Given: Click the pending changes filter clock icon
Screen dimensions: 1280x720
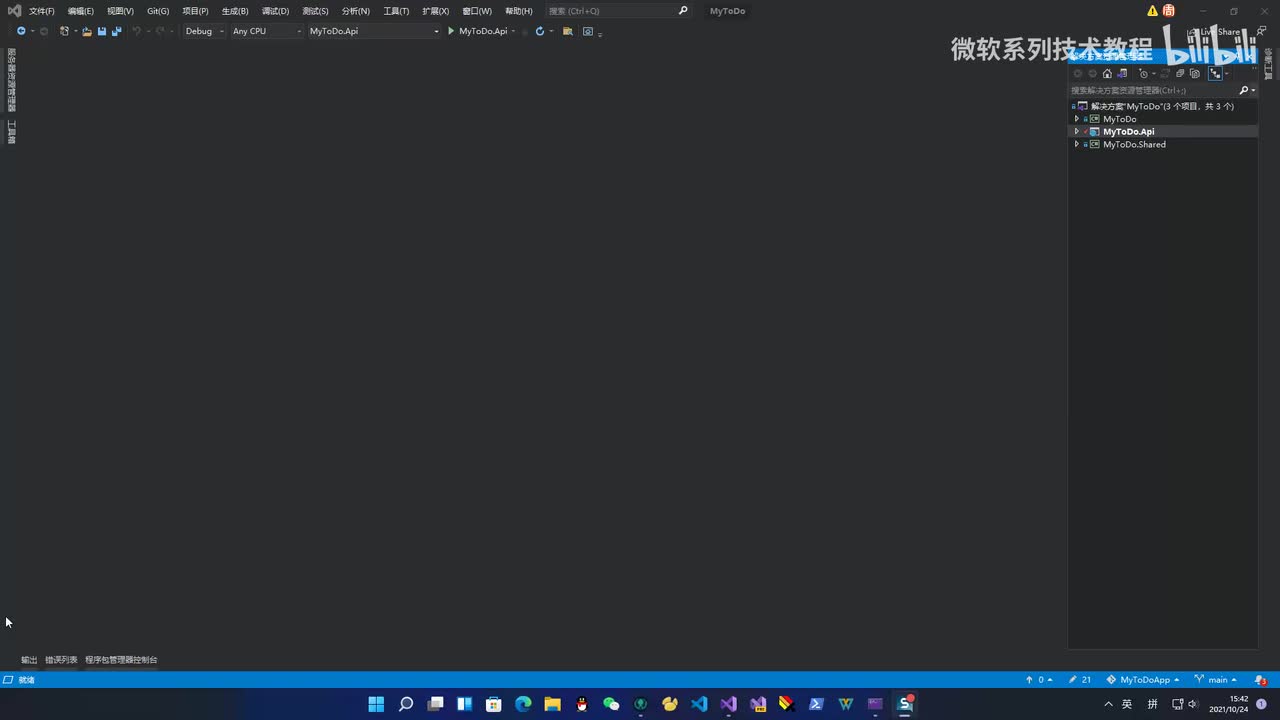Looking at the screenshot, I should click(x=1144, y=74).
